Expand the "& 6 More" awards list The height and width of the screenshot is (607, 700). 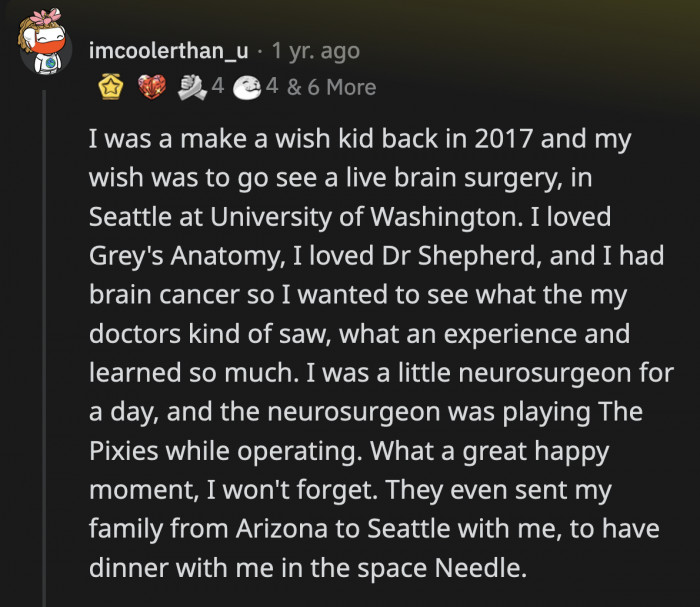[331, 88]
